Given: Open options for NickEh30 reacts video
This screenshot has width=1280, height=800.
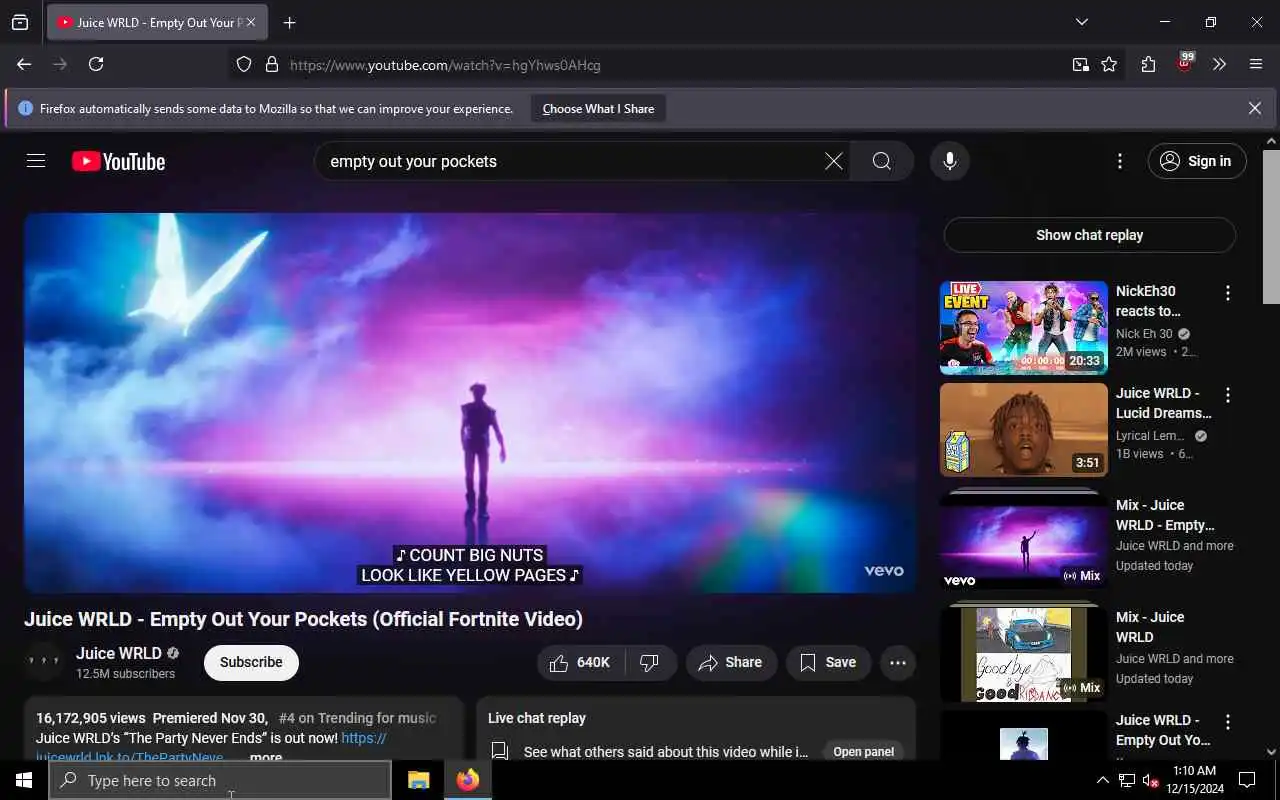Looking at the screenshot, I should pos(1228,293).
